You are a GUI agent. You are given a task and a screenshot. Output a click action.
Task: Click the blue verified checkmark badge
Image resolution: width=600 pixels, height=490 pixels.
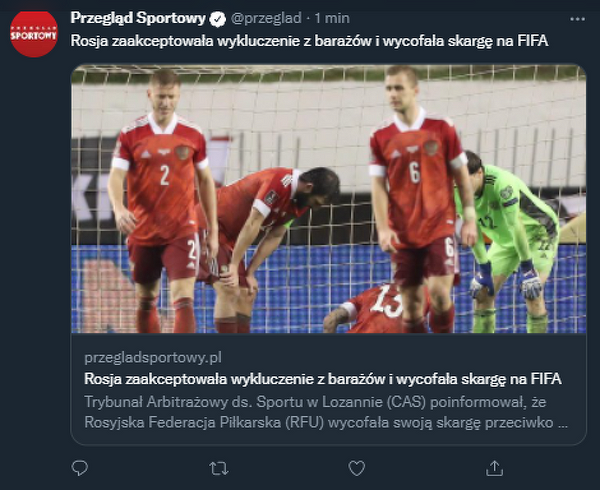[x=217, y=19]
